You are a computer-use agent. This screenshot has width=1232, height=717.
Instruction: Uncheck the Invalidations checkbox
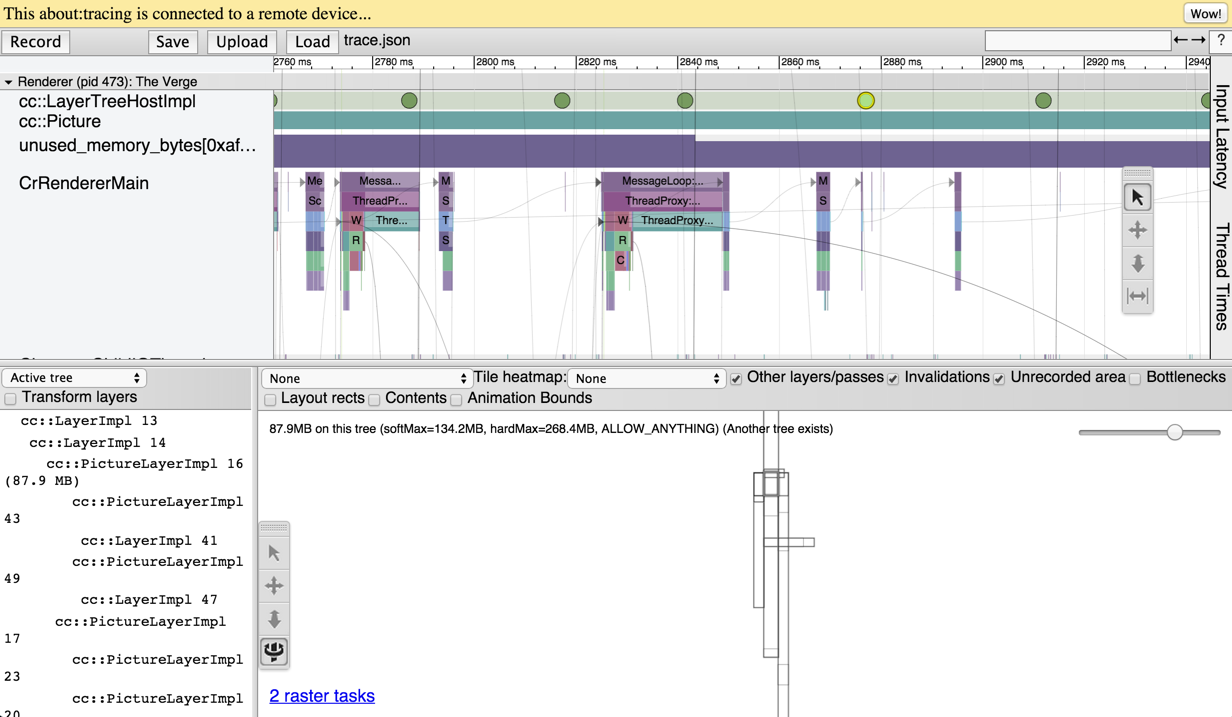click(x=893, y=379)
